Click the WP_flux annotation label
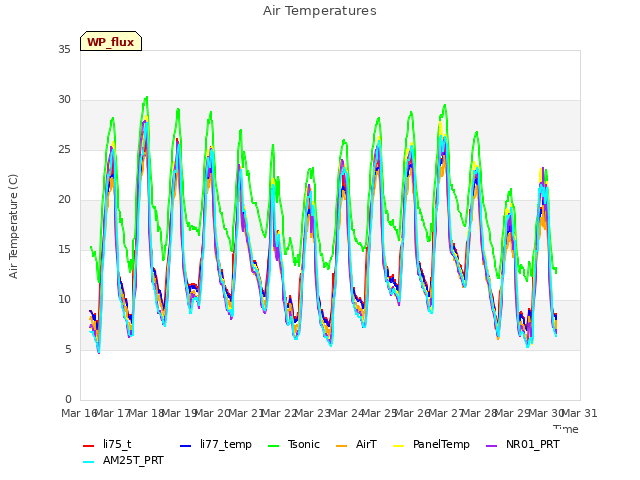The width and height of the screenshot is (640, 480). tap(111, 42)
